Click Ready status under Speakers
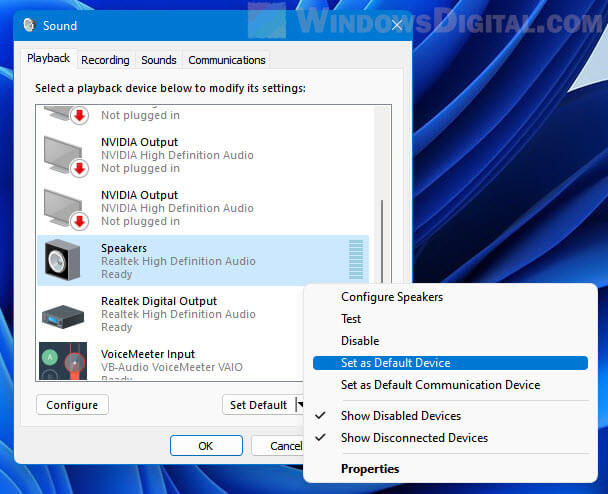This screenshot has height=494, width=608. (116, 275)
